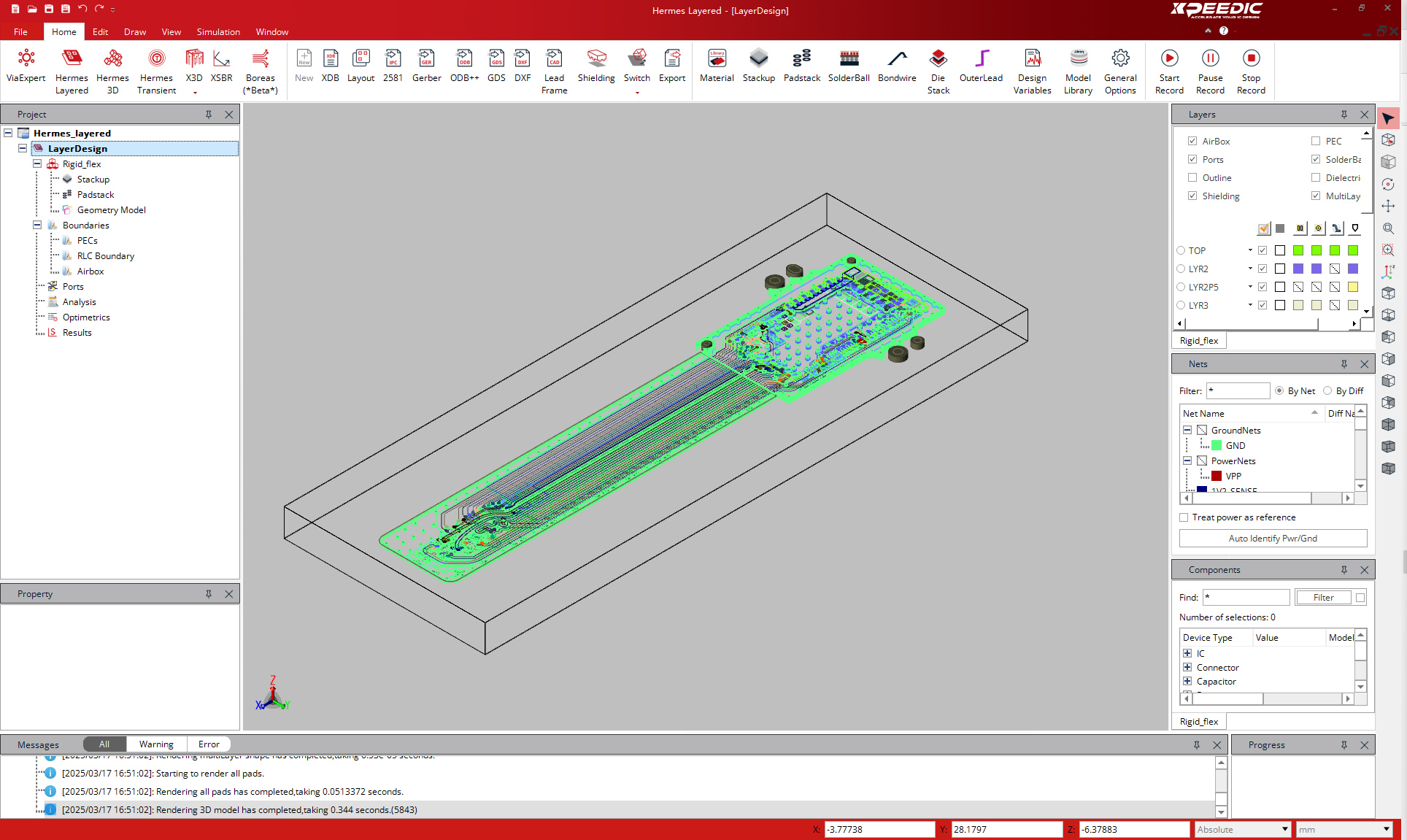Open the Simulation tab
The image size is (1407, 840).
(218, 31)
